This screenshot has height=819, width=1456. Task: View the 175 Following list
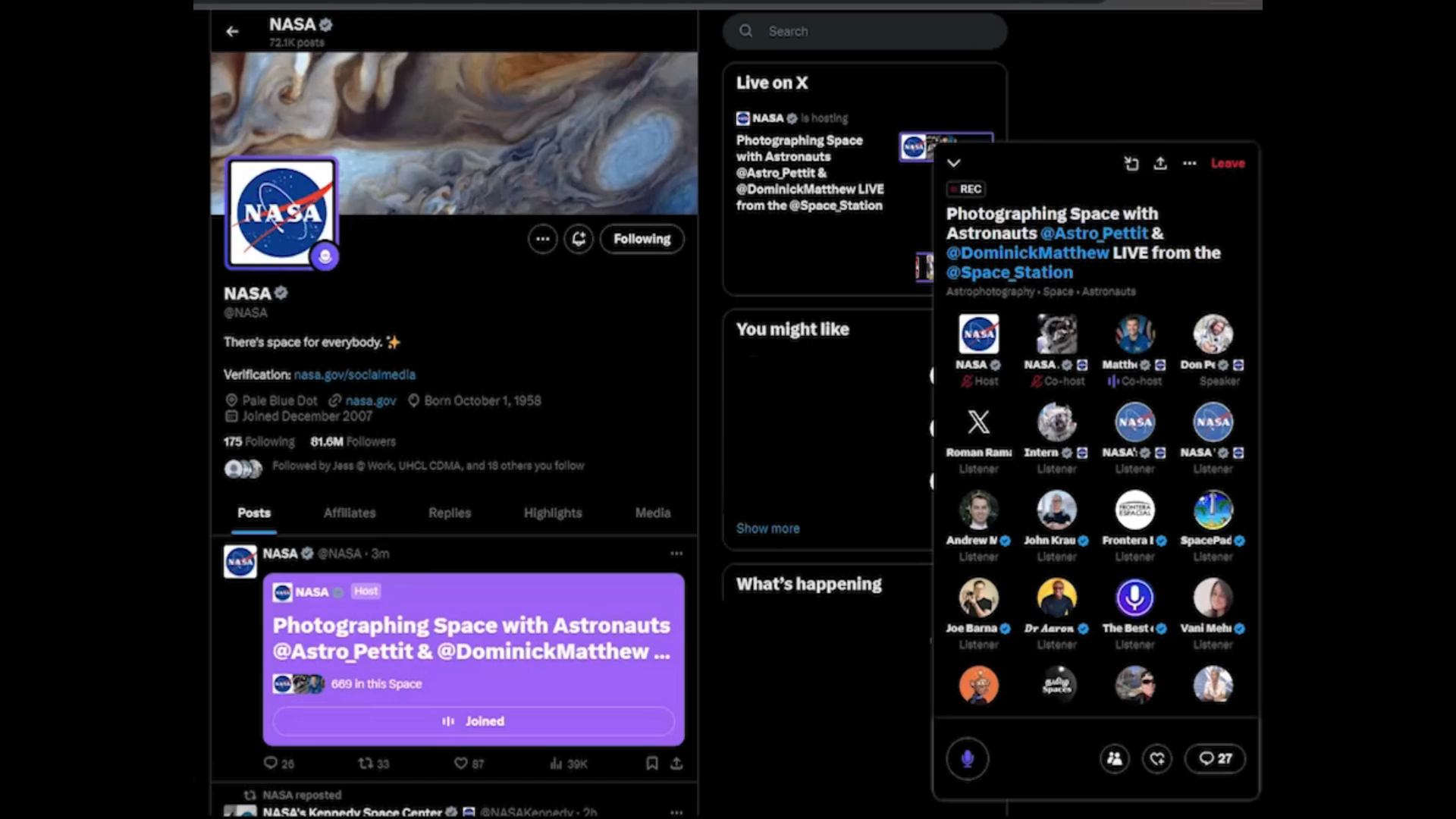click(259, 441)
